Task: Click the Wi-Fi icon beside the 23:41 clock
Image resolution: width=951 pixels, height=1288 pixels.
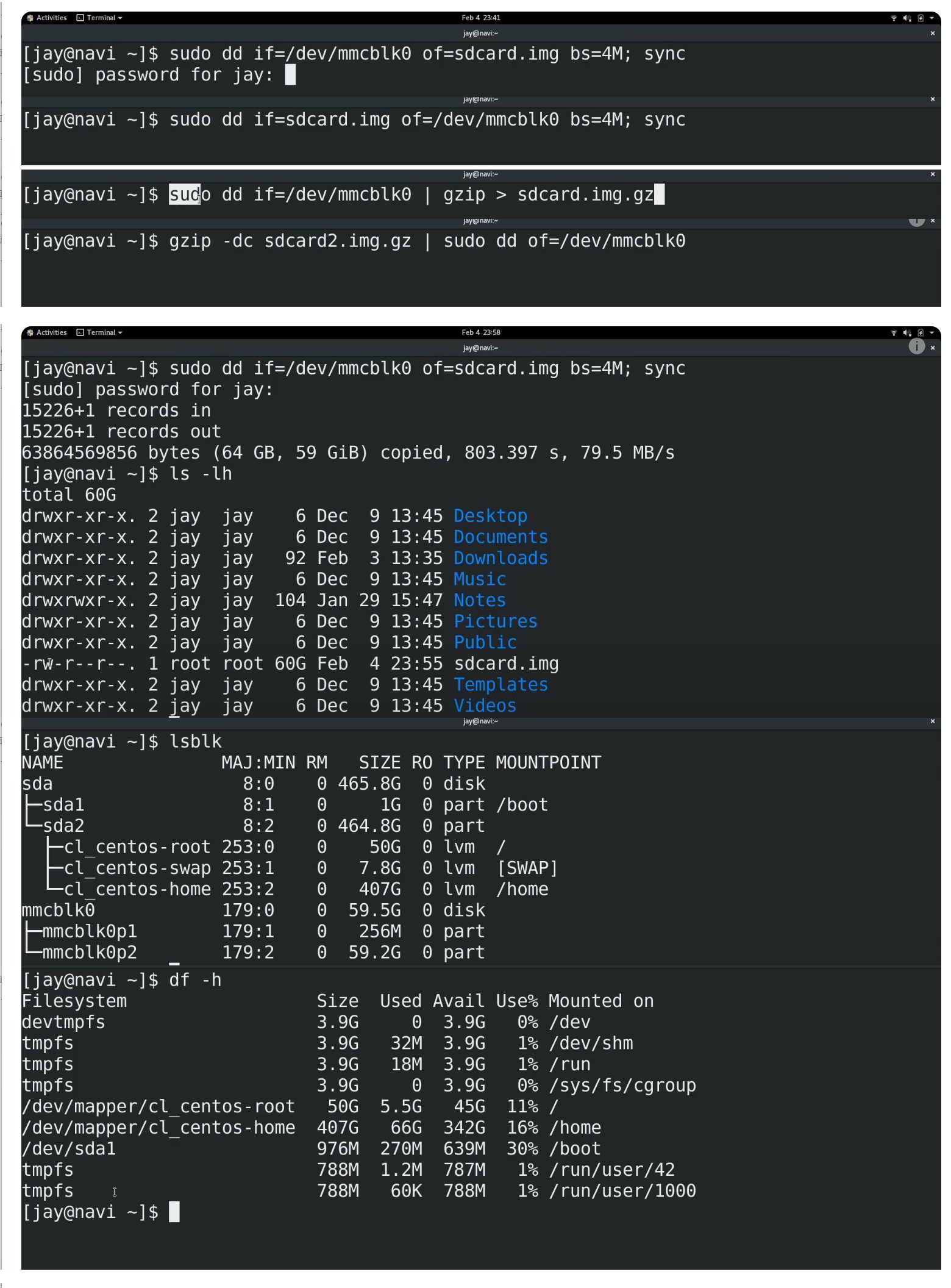Action: pos(894,18)
